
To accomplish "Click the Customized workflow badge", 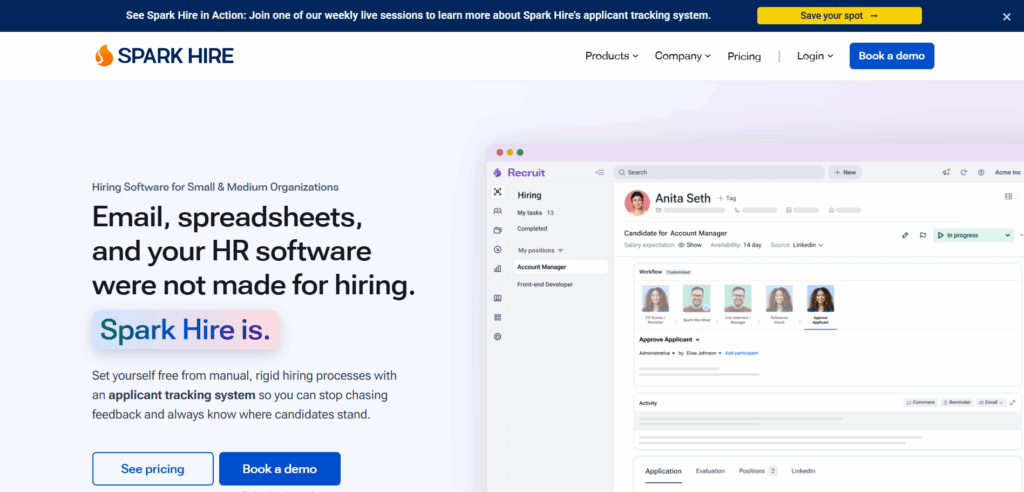I will point(678,272).
